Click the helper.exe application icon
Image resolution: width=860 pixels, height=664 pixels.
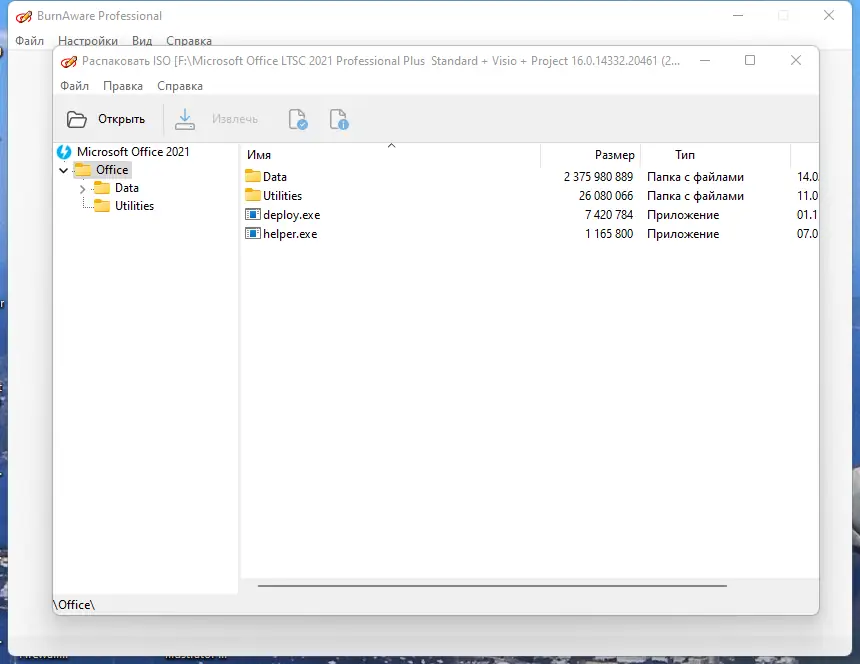(252, 234)
